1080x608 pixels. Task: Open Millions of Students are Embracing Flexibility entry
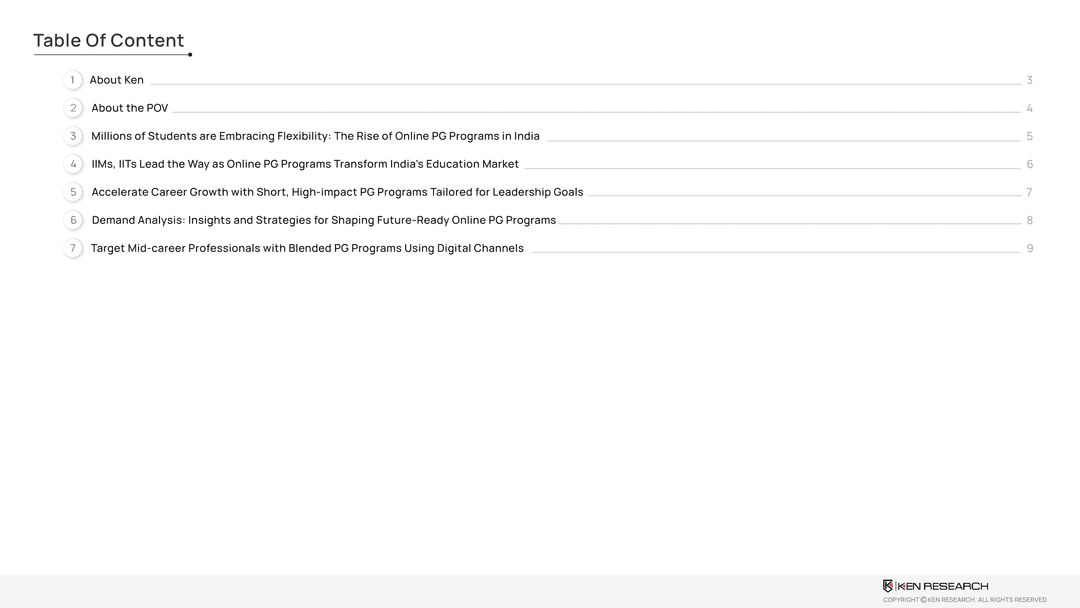(x=315, y=136)
